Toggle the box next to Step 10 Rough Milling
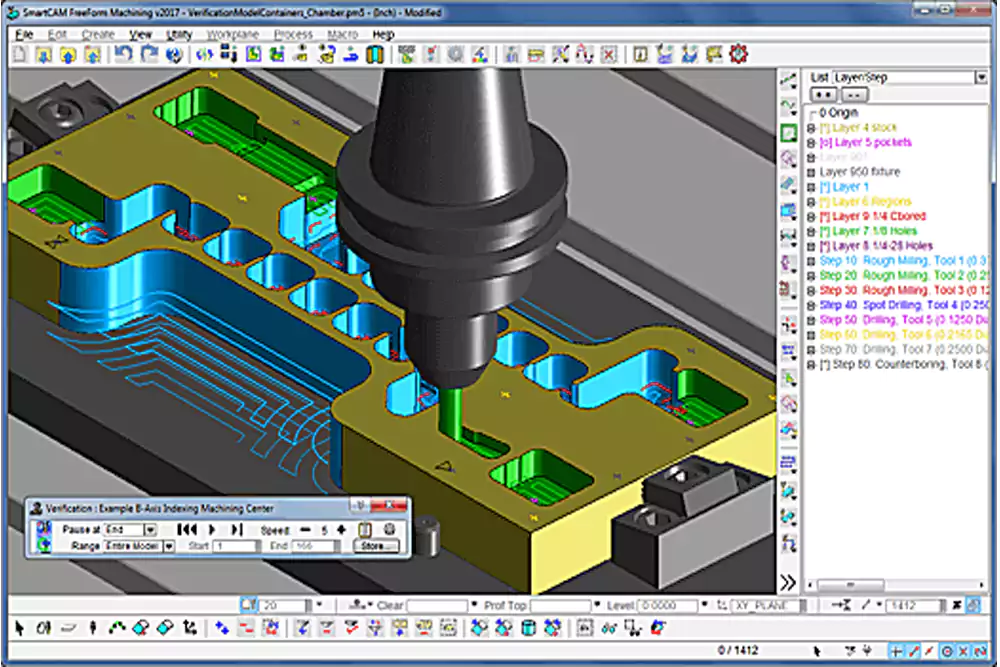This screenshot has height=667, width=1000. click(812, 261)
